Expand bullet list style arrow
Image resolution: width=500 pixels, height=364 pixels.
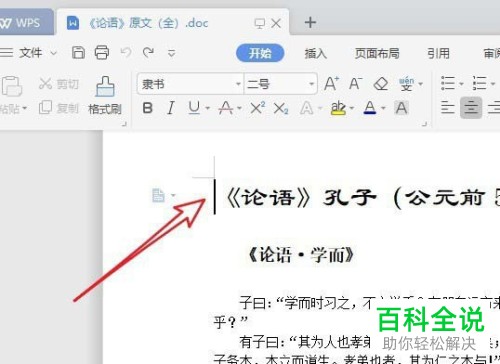tap(461, 84)
